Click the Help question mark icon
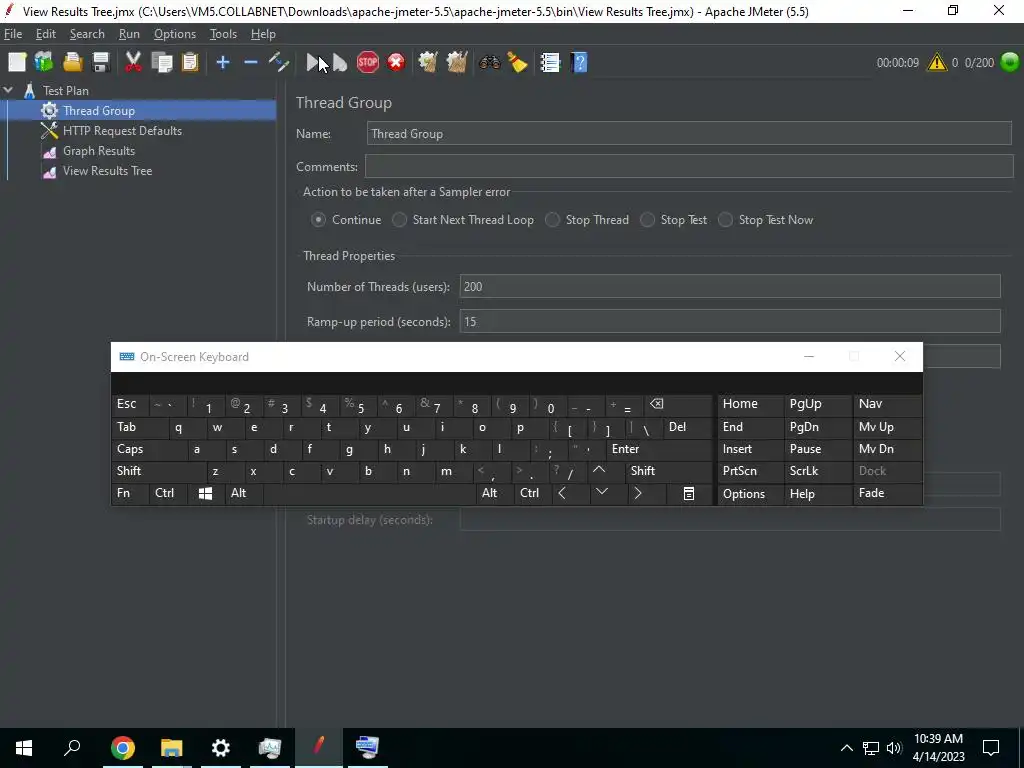The image size is (1024, 768). pyautogui.click(x=579, y=63)
